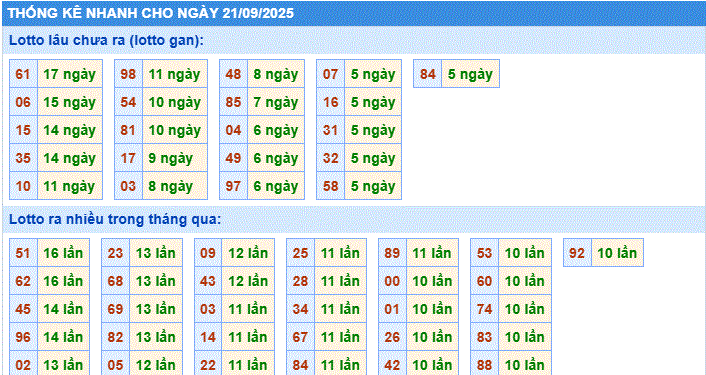Click the "13 lần" cell beside 82

point(156,337)
